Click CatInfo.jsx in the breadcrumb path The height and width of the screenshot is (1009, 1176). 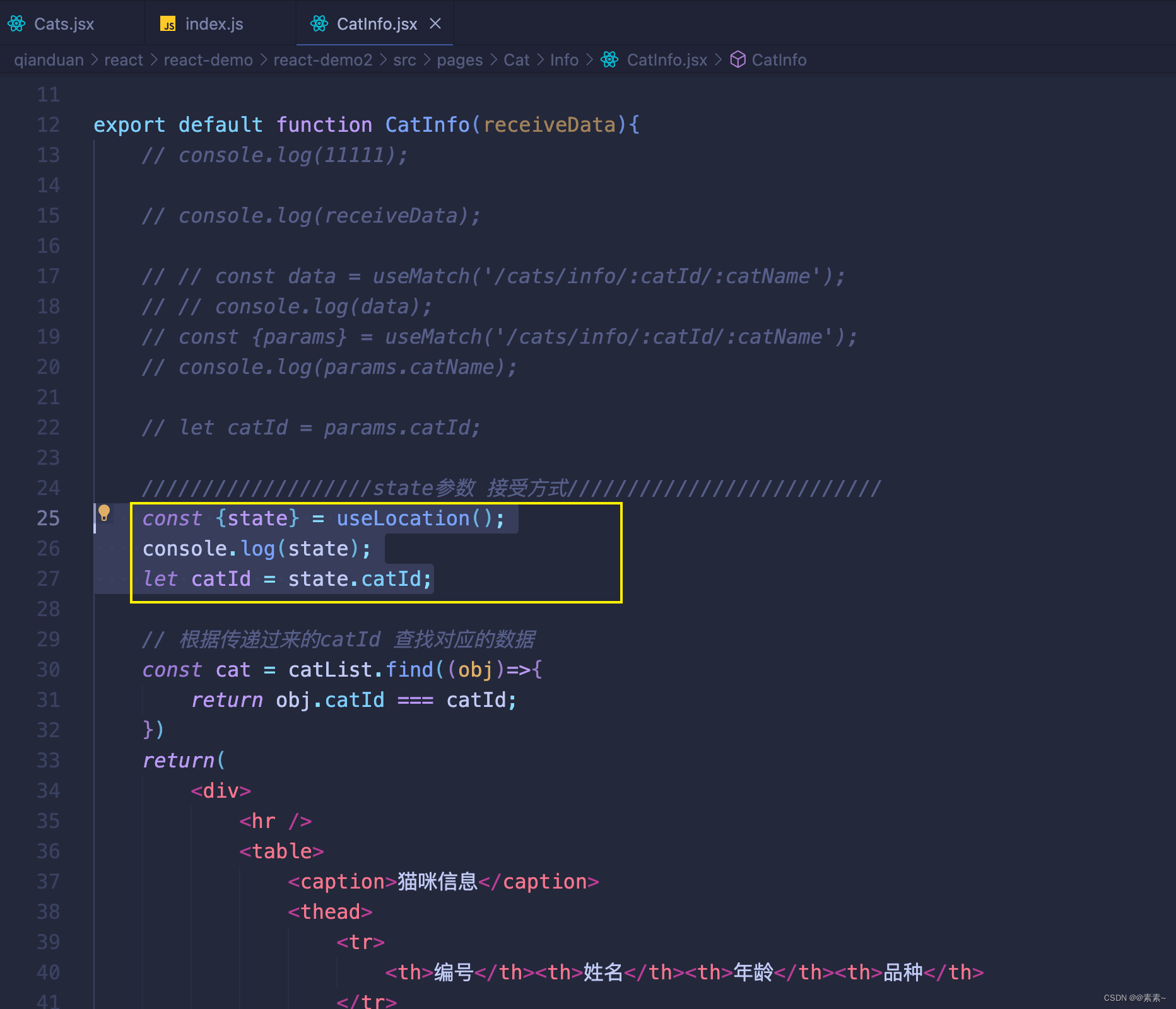[667, 60]
